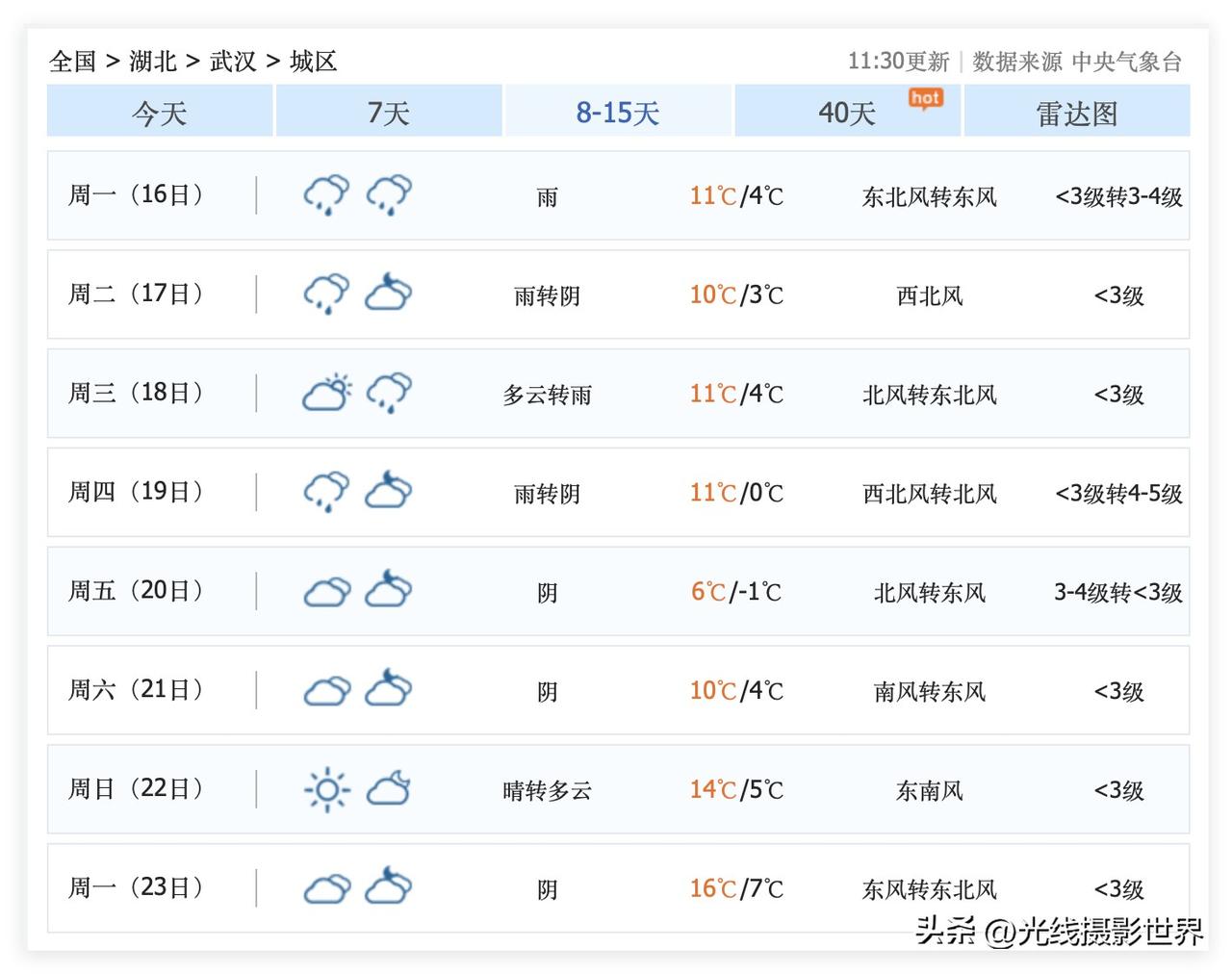Switch to the 7天 tab
This screenshot has height=974, width=1232.
[389, 112]
